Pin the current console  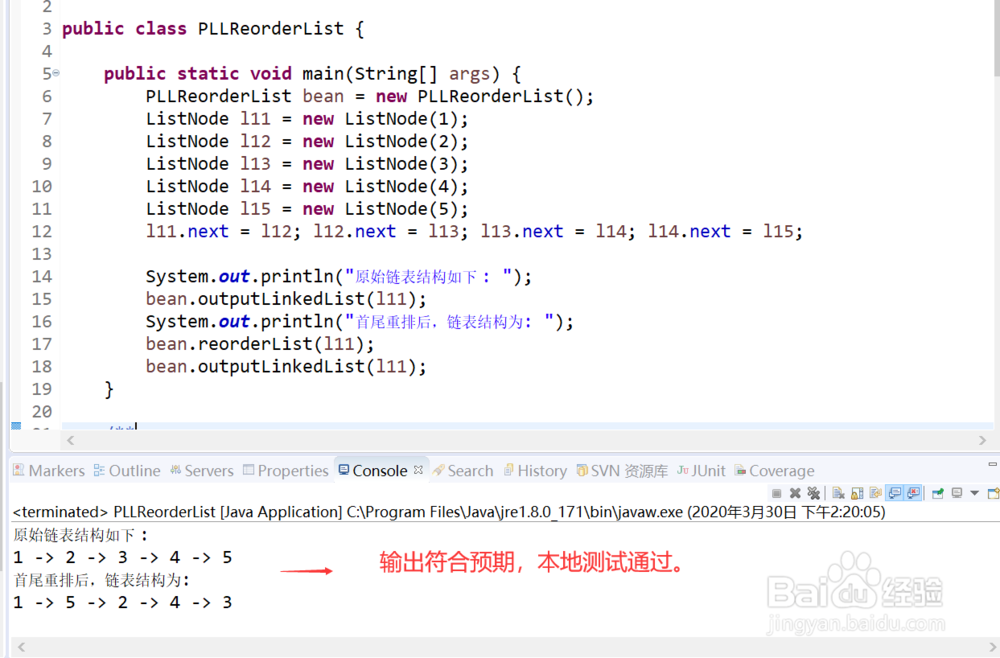coord(938,493)
